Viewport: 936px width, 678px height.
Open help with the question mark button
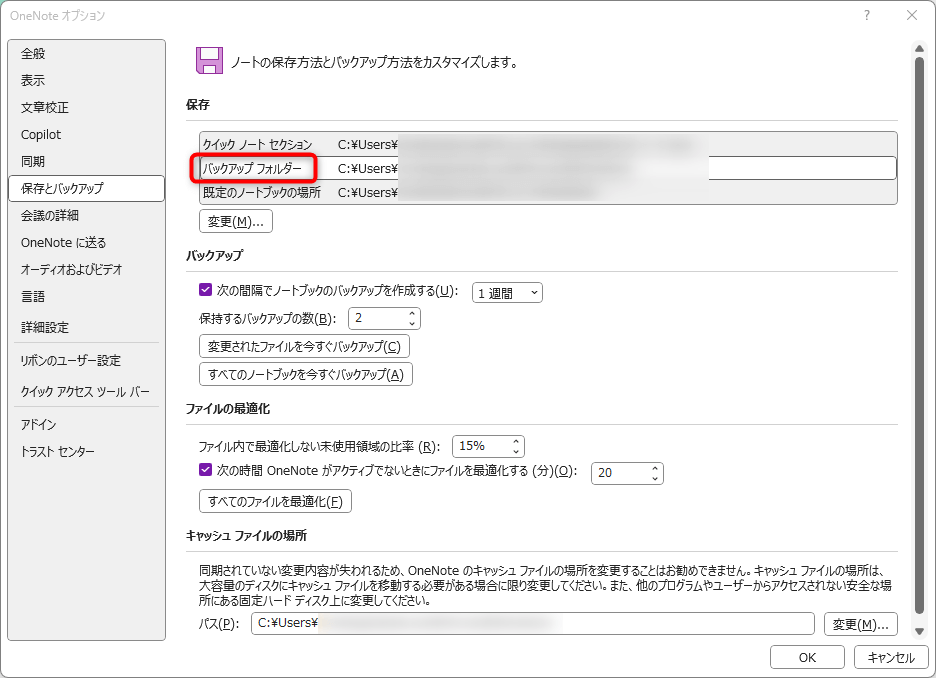[867, 16]
